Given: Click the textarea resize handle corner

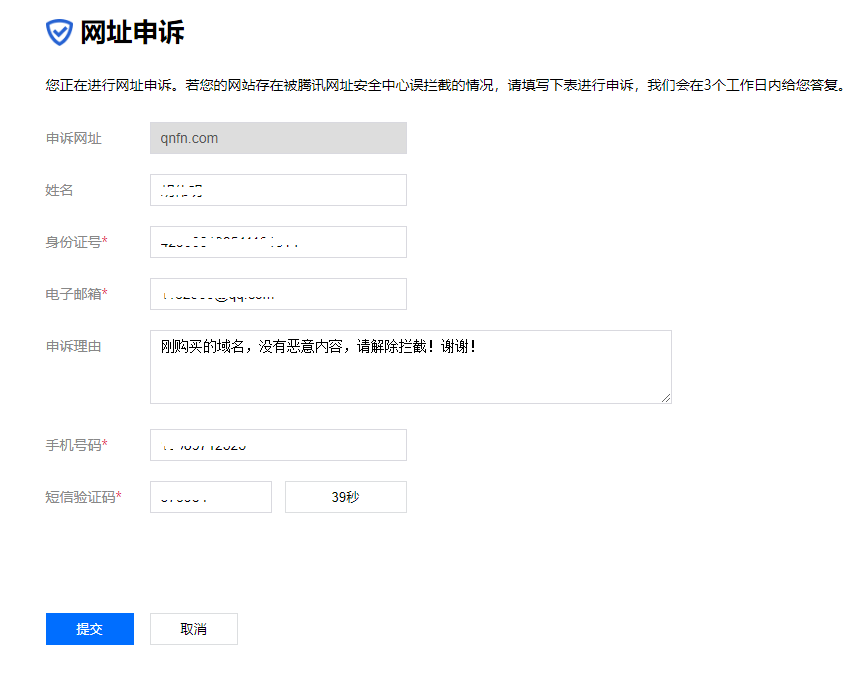Looking at the screenshot, I should click(x=665, y=397).
